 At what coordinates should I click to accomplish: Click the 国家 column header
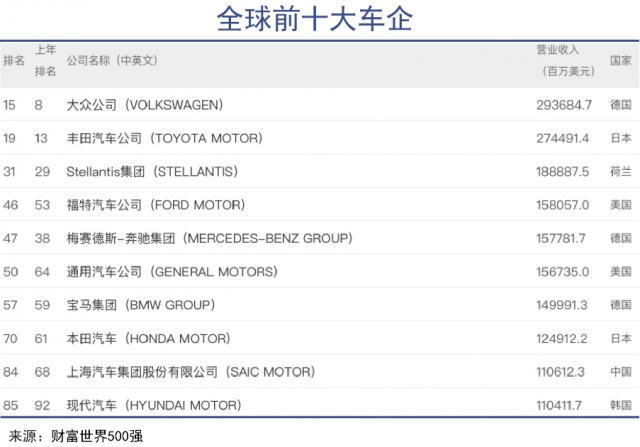coord(620,60)
